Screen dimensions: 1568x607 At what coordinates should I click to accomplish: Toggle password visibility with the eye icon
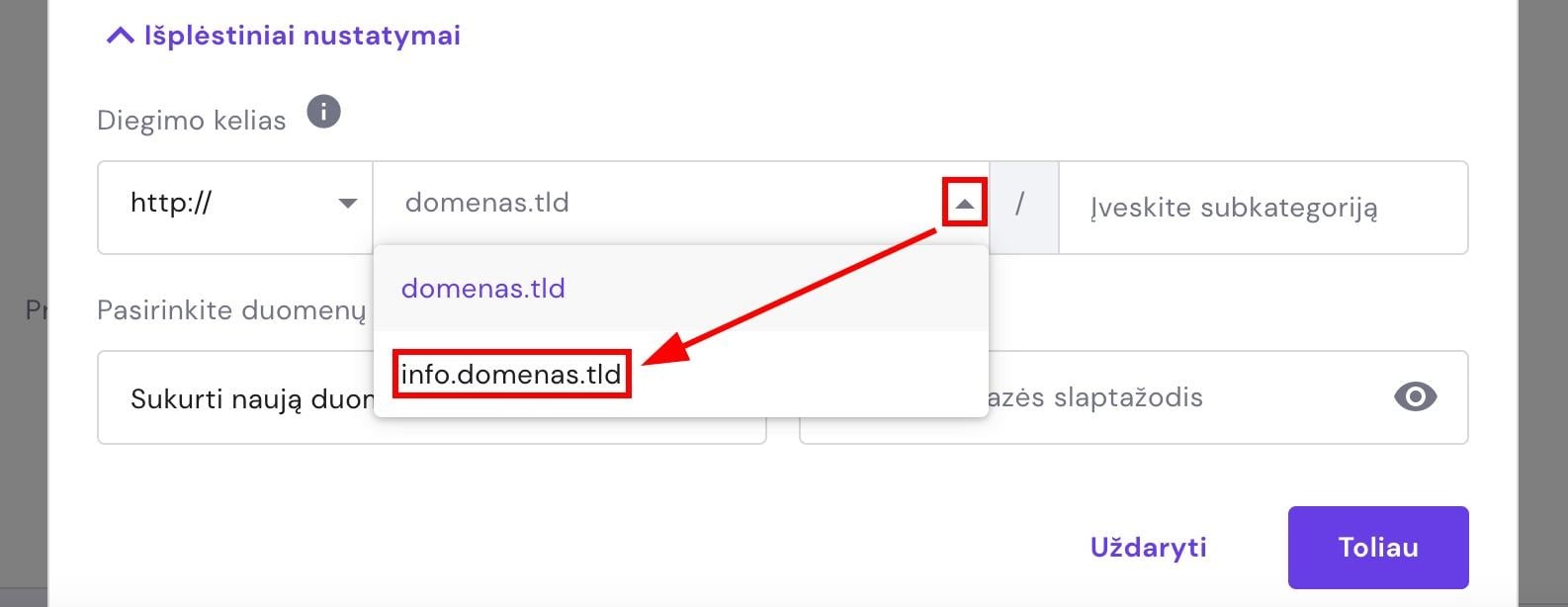coord(1415,397)
